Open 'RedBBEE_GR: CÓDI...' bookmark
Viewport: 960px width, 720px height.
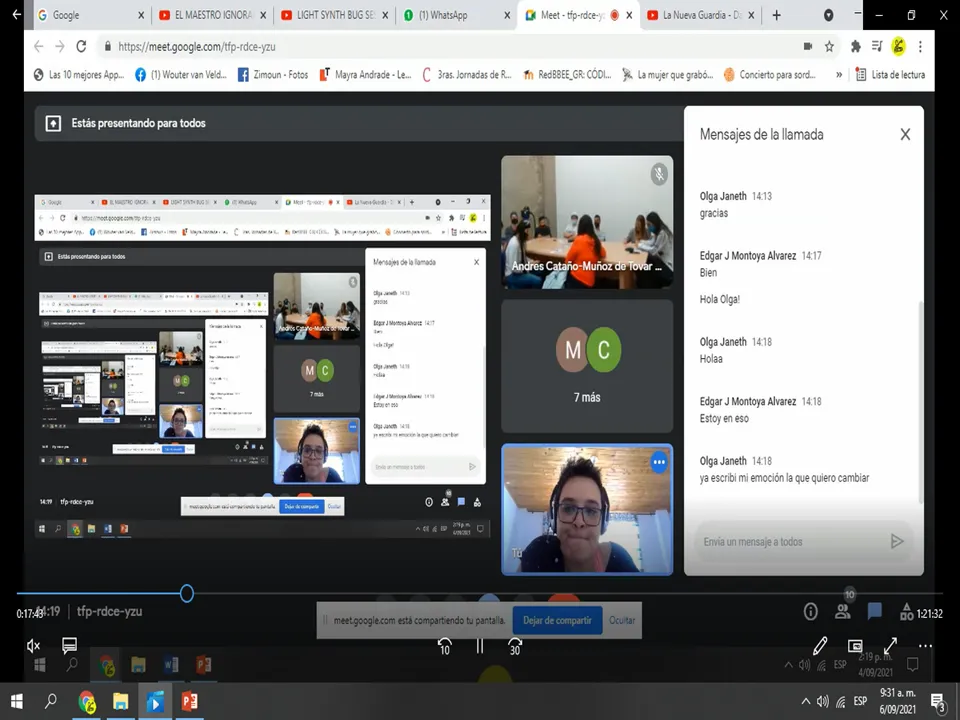pos(567,75)
